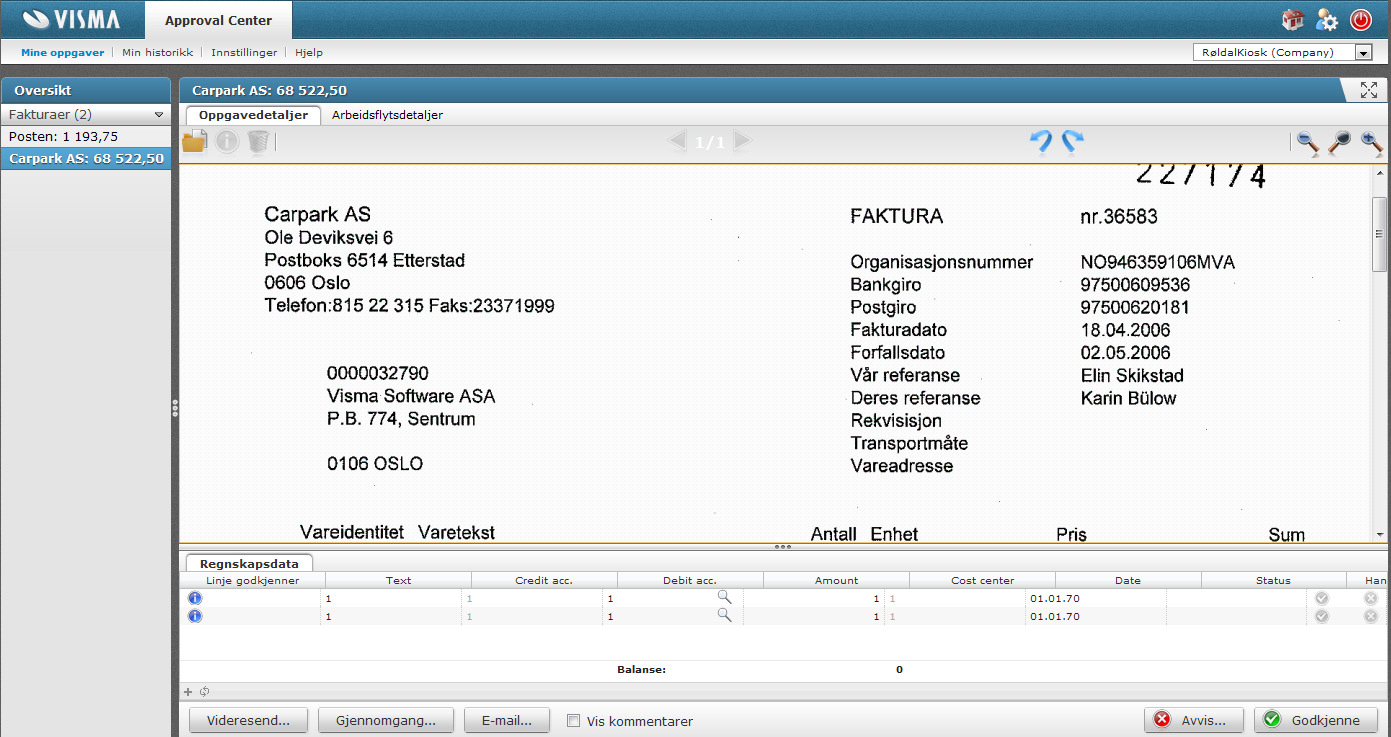Click the Godkjenne approve button

tap(1315, 720)
